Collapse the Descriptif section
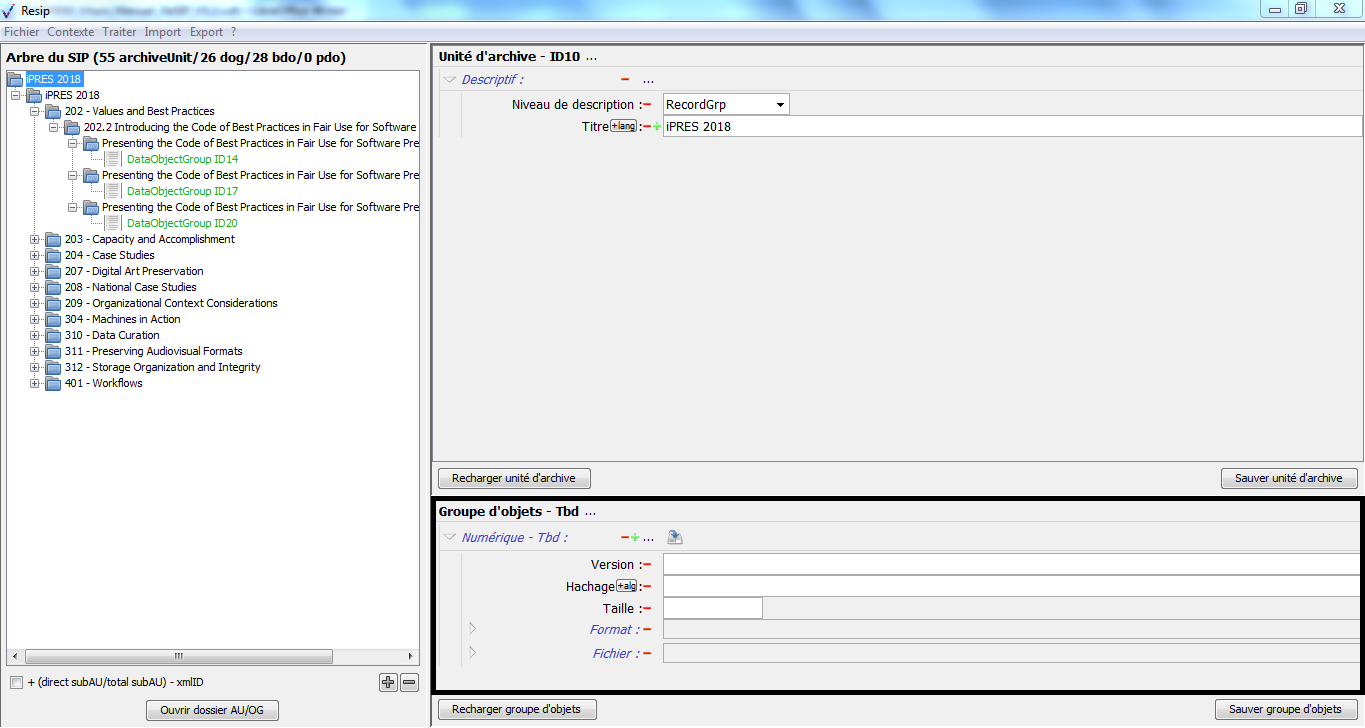Image resolution: width=1365 pixels, height=728 pixels. 450,80
